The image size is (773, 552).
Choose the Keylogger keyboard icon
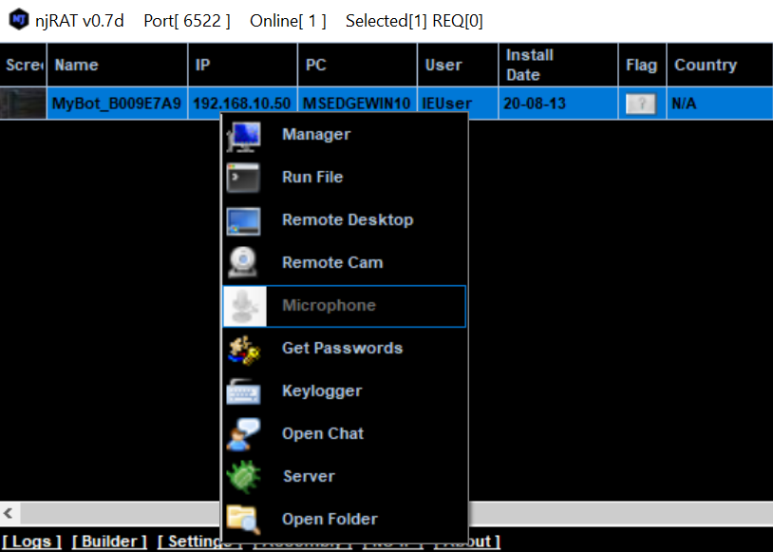[244, 392]
